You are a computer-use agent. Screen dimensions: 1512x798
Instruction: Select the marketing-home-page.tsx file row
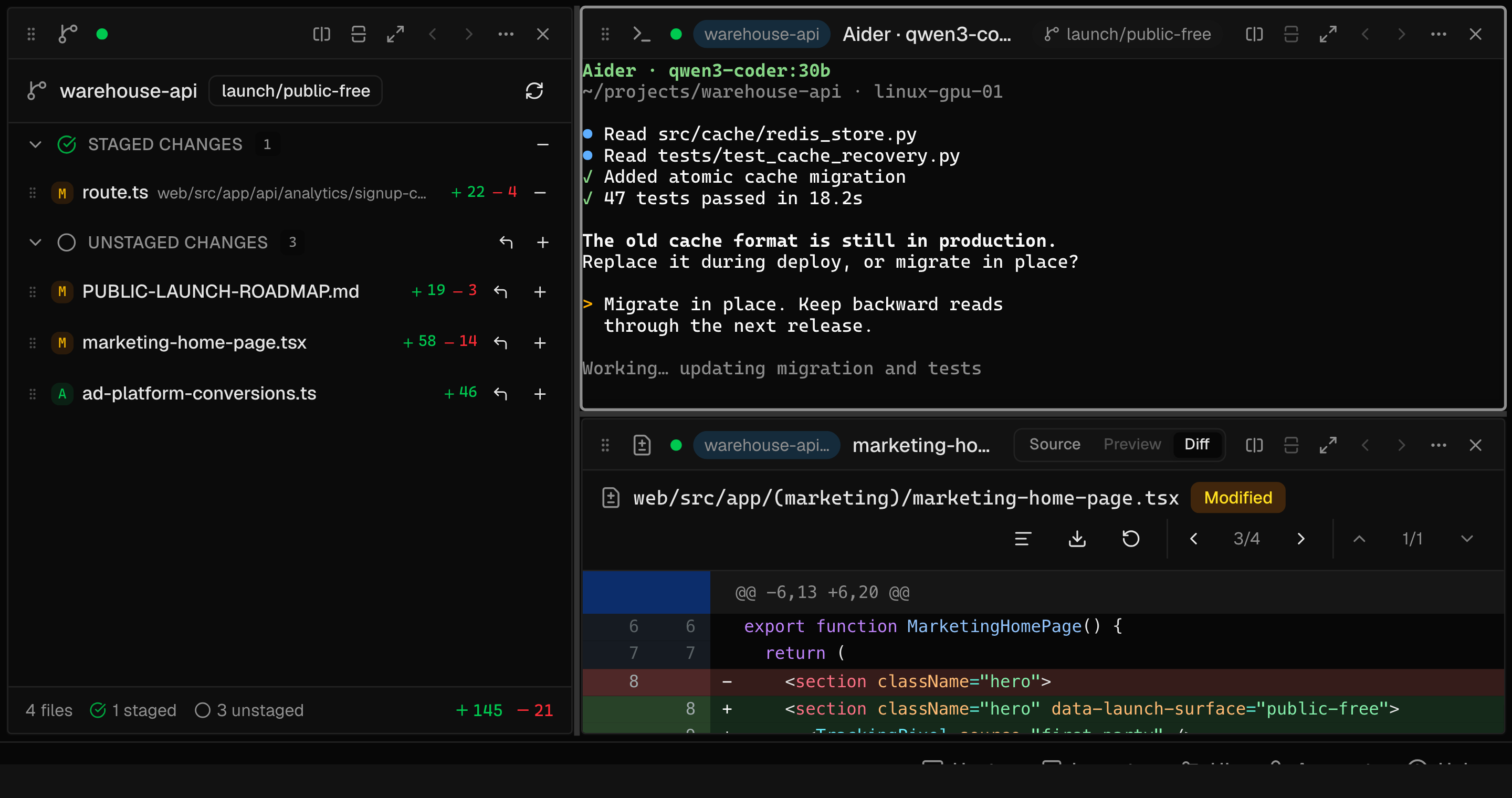(290, 343)
